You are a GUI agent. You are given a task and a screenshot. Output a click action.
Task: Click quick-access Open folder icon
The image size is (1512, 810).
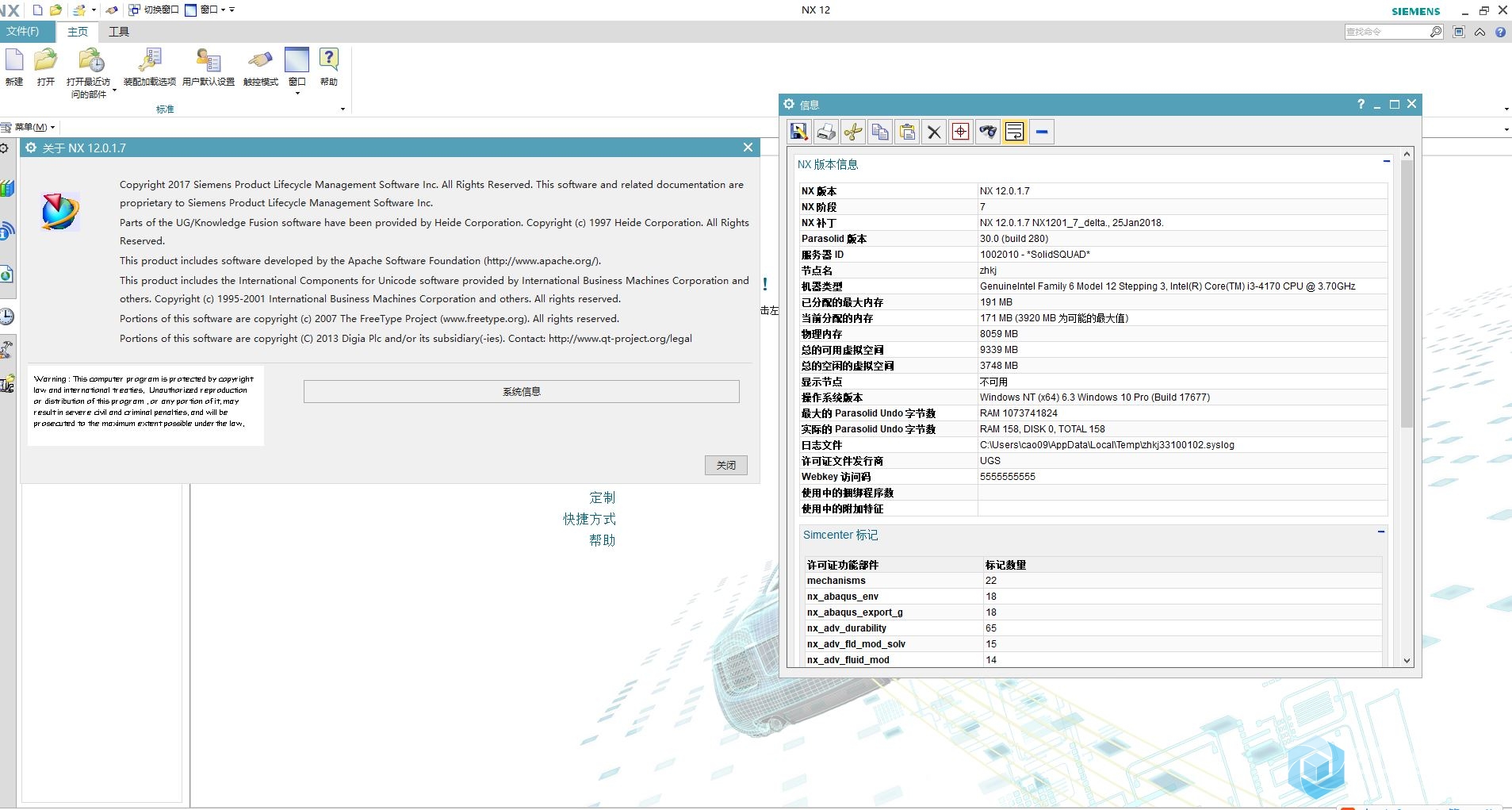[56, 10]
